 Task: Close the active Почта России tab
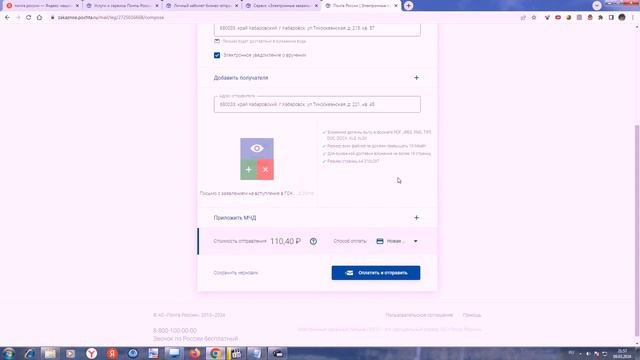pos(396,6)
